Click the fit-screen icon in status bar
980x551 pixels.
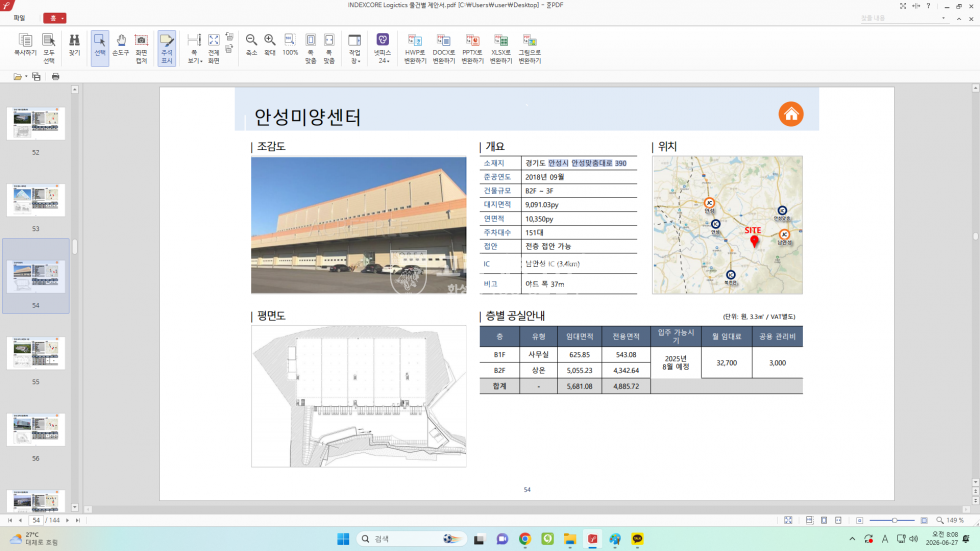(x=788, y=520)
